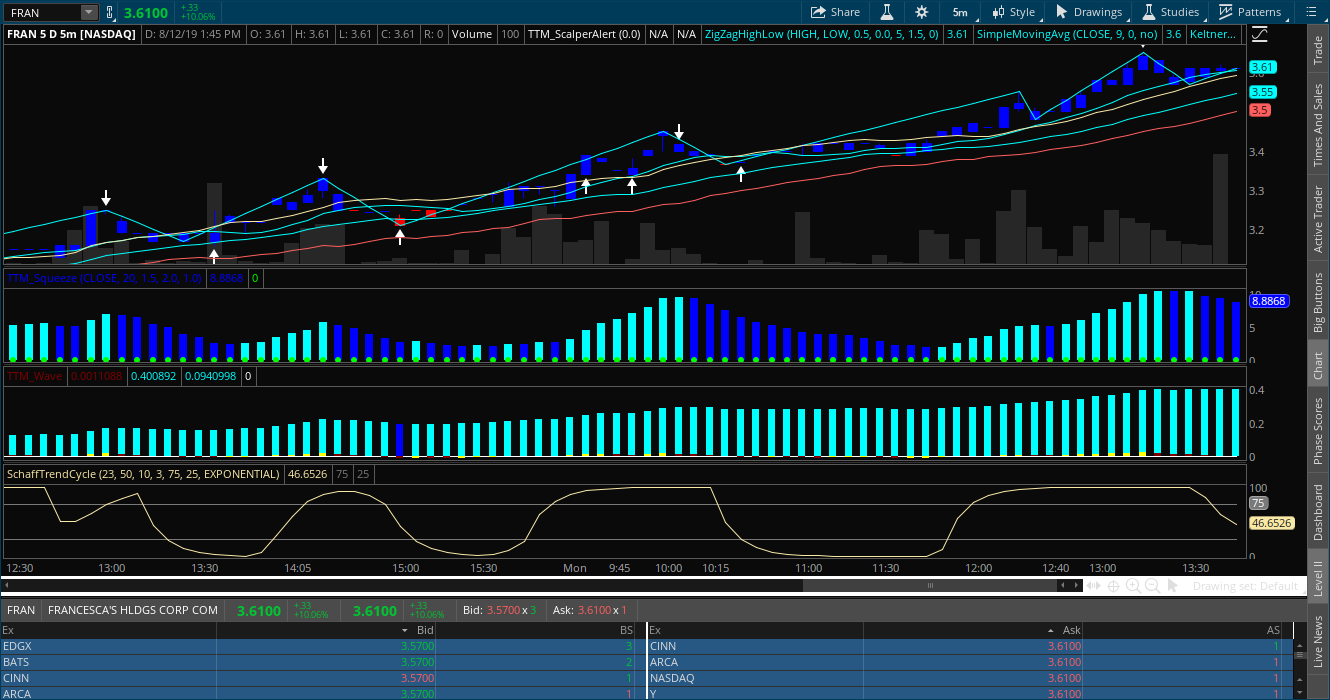Open chart settings gear icon
Image resolution: width=1330 pixels, height=700 pixels.
[921, 12]
